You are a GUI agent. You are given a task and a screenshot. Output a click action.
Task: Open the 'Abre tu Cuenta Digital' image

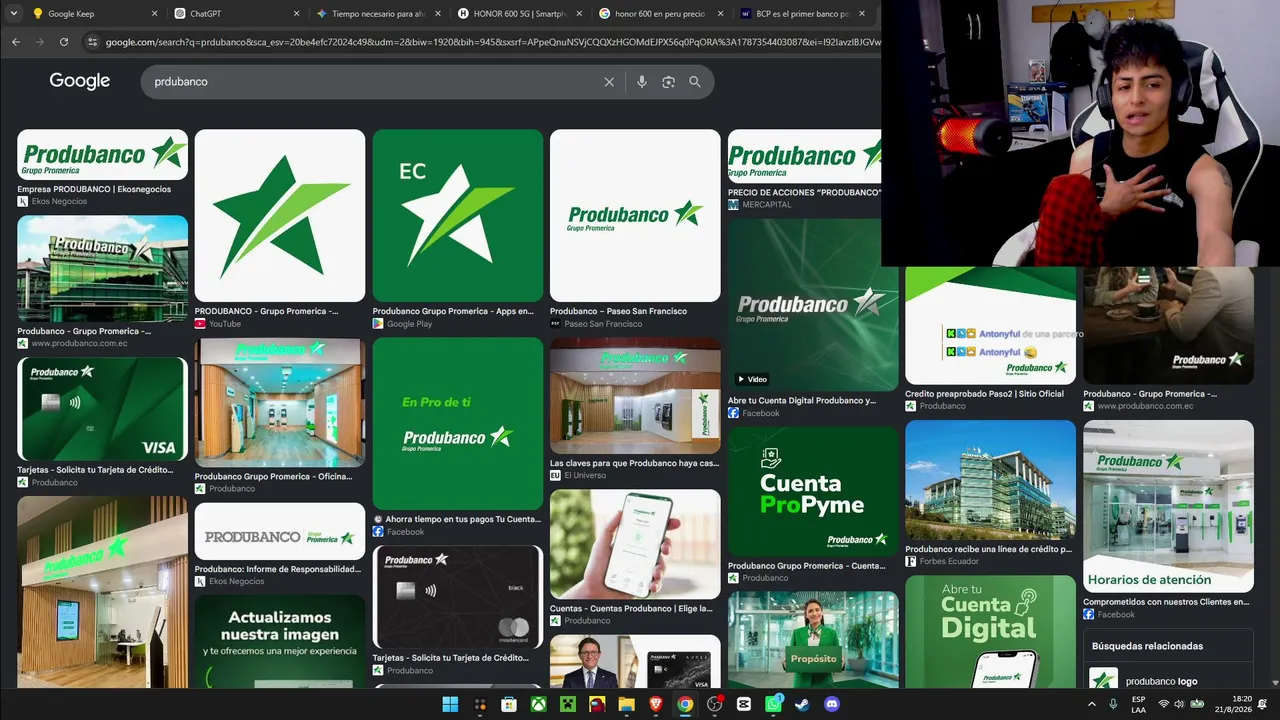(990, 631)
